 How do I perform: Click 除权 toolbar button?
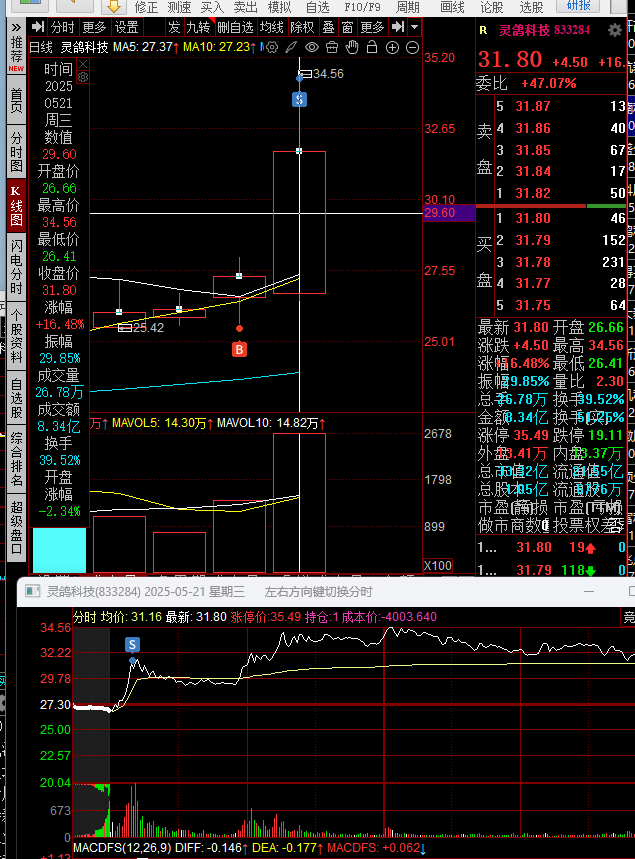302,27
